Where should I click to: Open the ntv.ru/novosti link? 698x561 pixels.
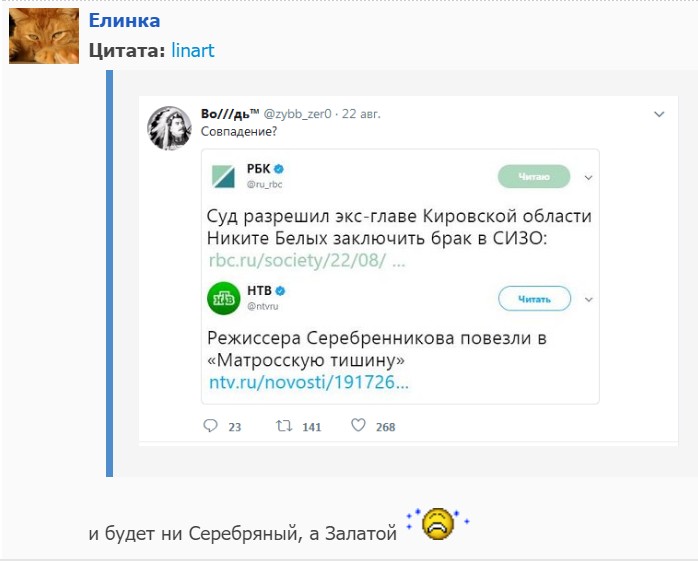(309, 382)
